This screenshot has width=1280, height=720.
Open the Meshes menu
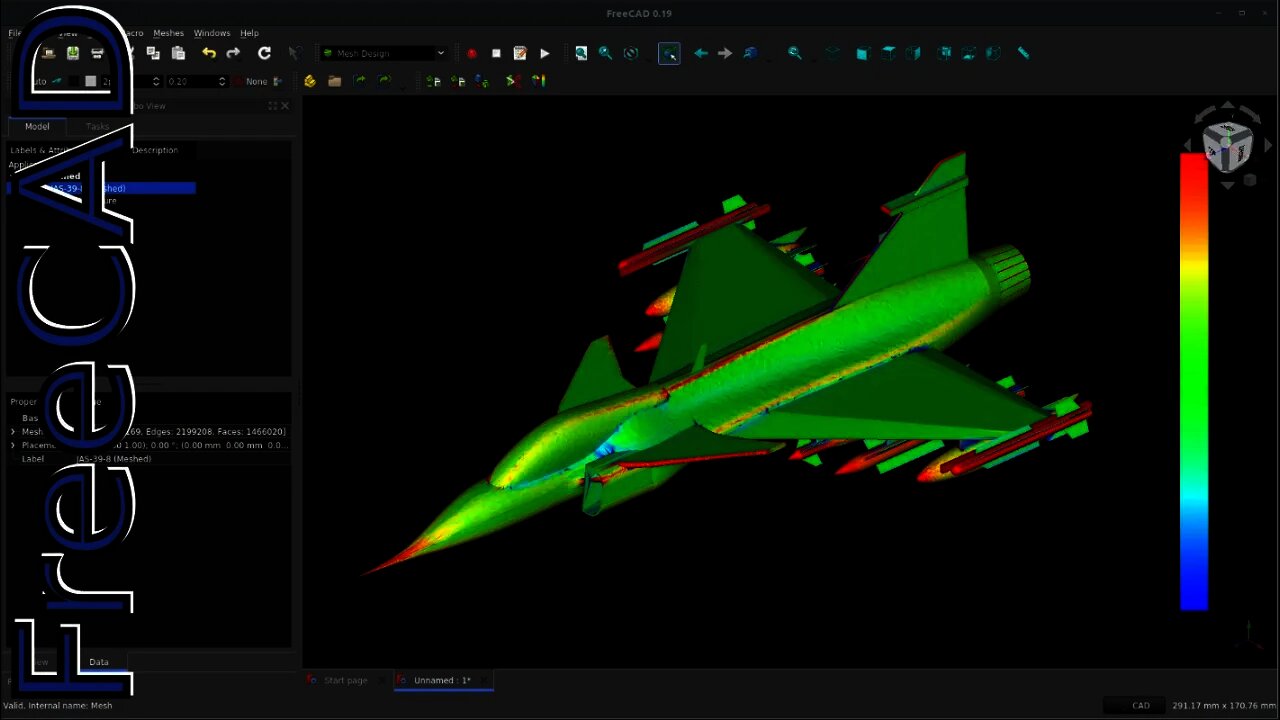pyautogui.click(x=168, y=33)
